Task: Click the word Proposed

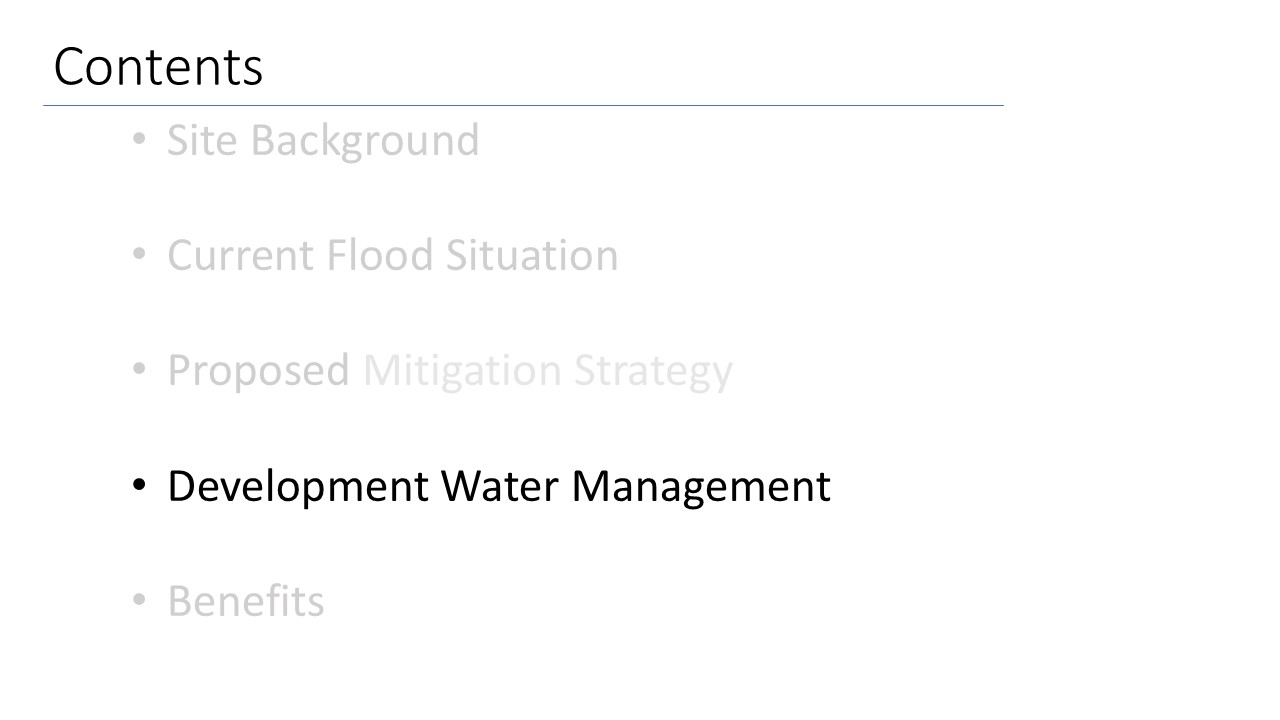Action: 258,371
